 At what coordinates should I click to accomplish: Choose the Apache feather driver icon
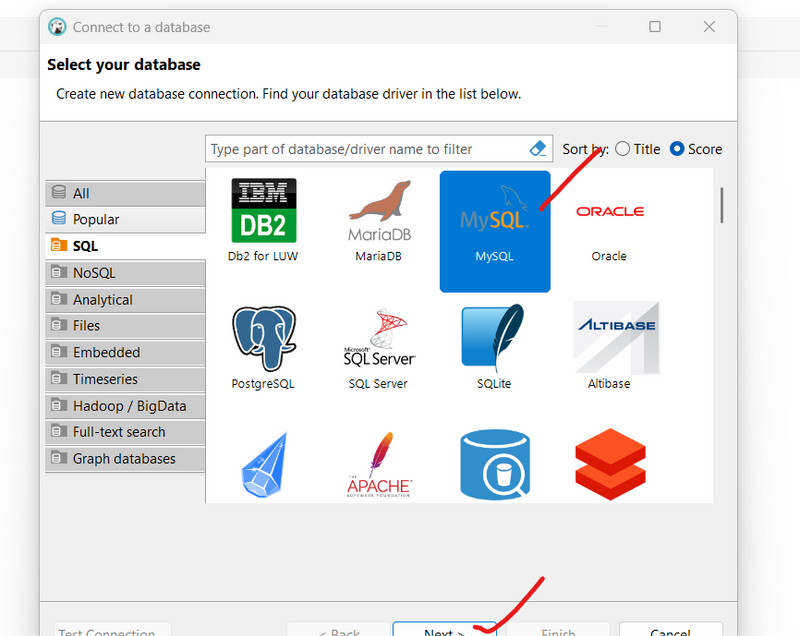tap(379, 465)
